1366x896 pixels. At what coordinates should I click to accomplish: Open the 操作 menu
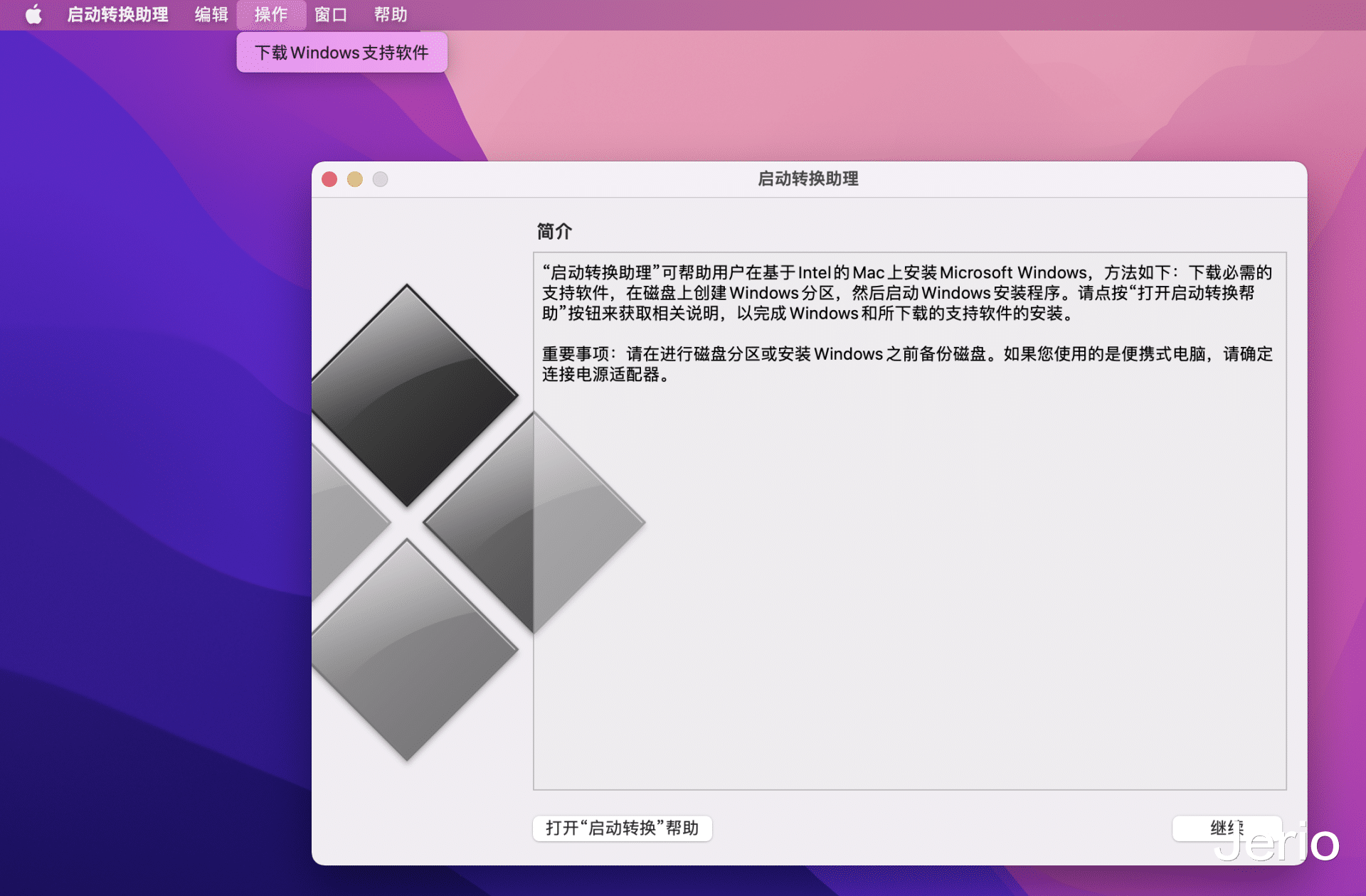[x=271, y=14]
